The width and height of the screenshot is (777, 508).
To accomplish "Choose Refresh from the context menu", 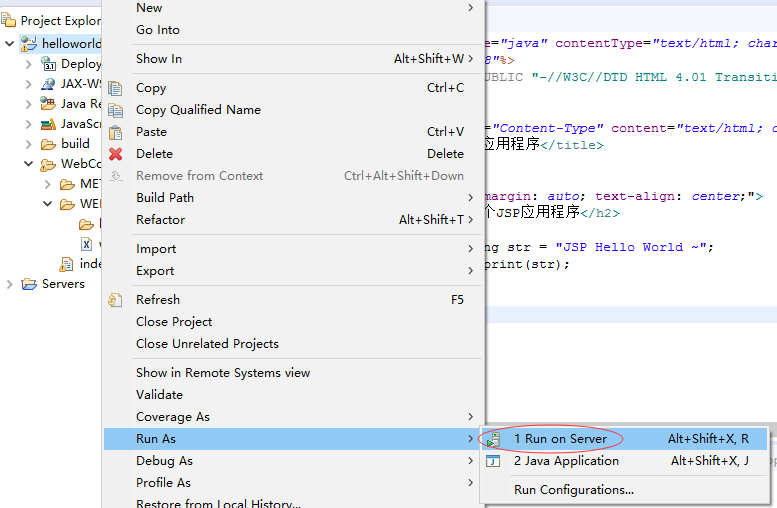I will coord(292,300).
